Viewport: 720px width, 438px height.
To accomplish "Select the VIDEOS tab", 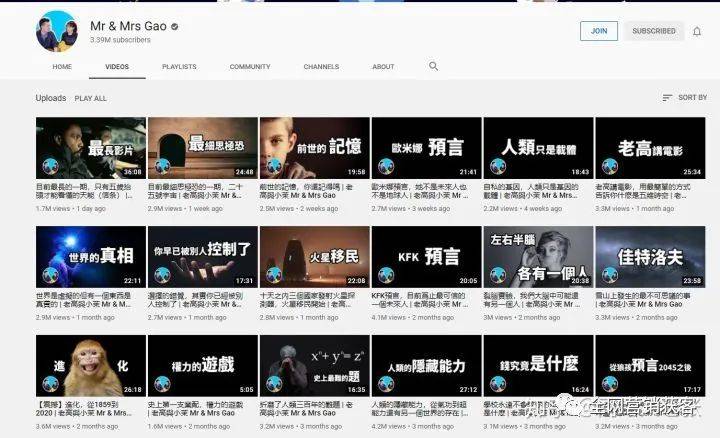I will point(117,67).
